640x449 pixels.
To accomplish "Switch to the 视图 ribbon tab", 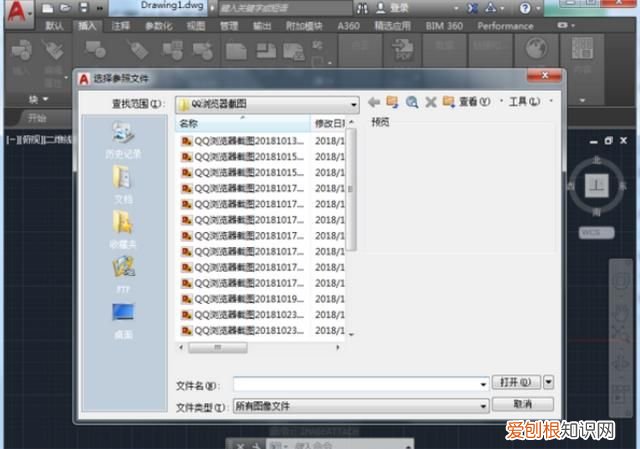I will (x=196, y=26).
